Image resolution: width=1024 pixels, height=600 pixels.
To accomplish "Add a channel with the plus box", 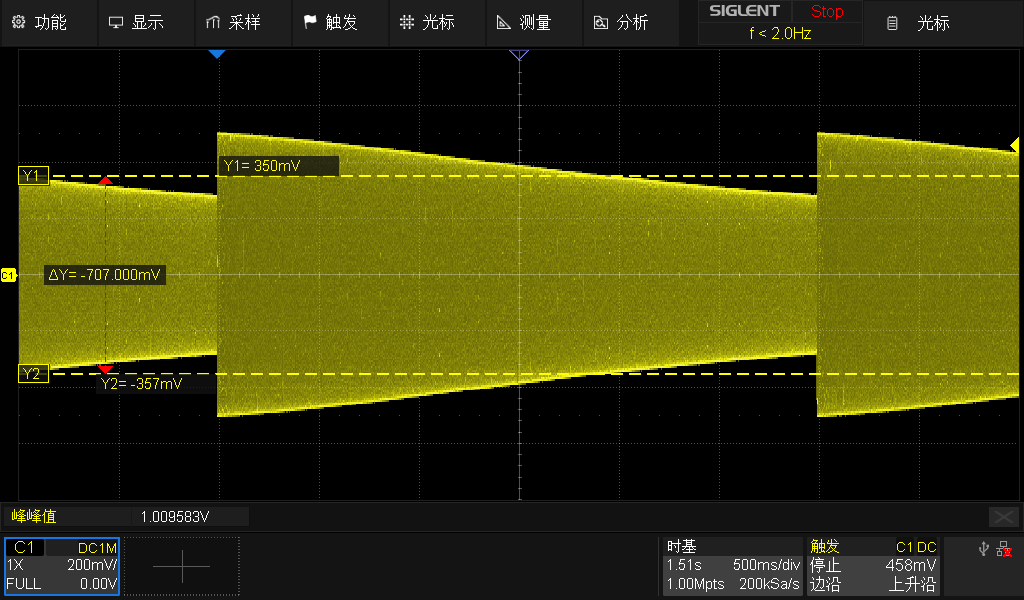I will pos(182,566).
